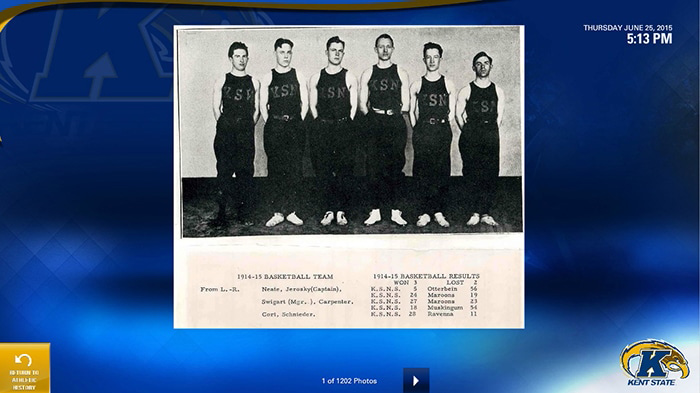Image resolution: width=700 pixels, height=393 pixels.
Task: Click the '1 of 1202 Photos' counter
Action: pos(349,381)
